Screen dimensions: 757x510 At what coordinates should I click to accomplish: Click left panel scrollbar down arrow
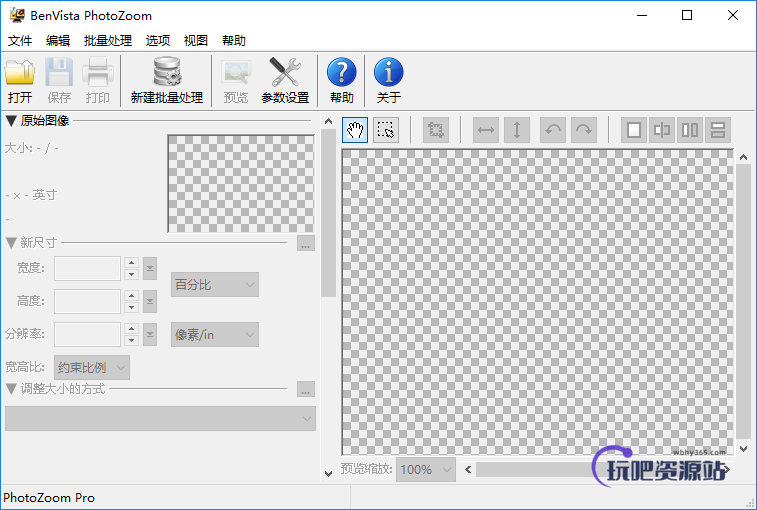click(328, 474)
